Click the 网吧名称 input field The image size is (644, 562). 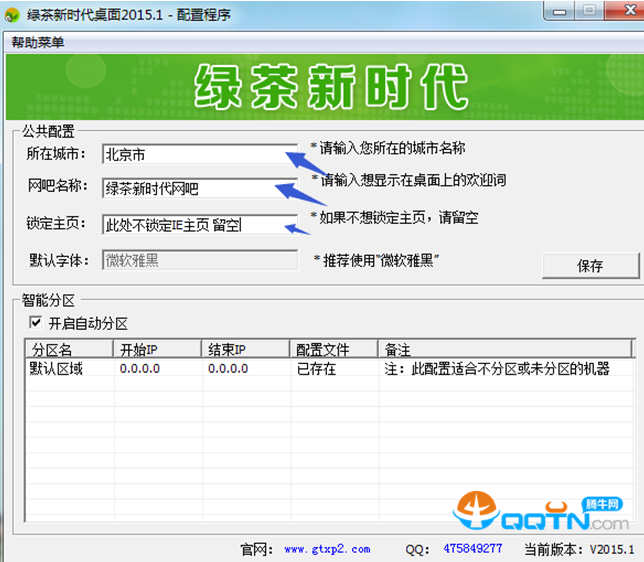pos(200,188)
